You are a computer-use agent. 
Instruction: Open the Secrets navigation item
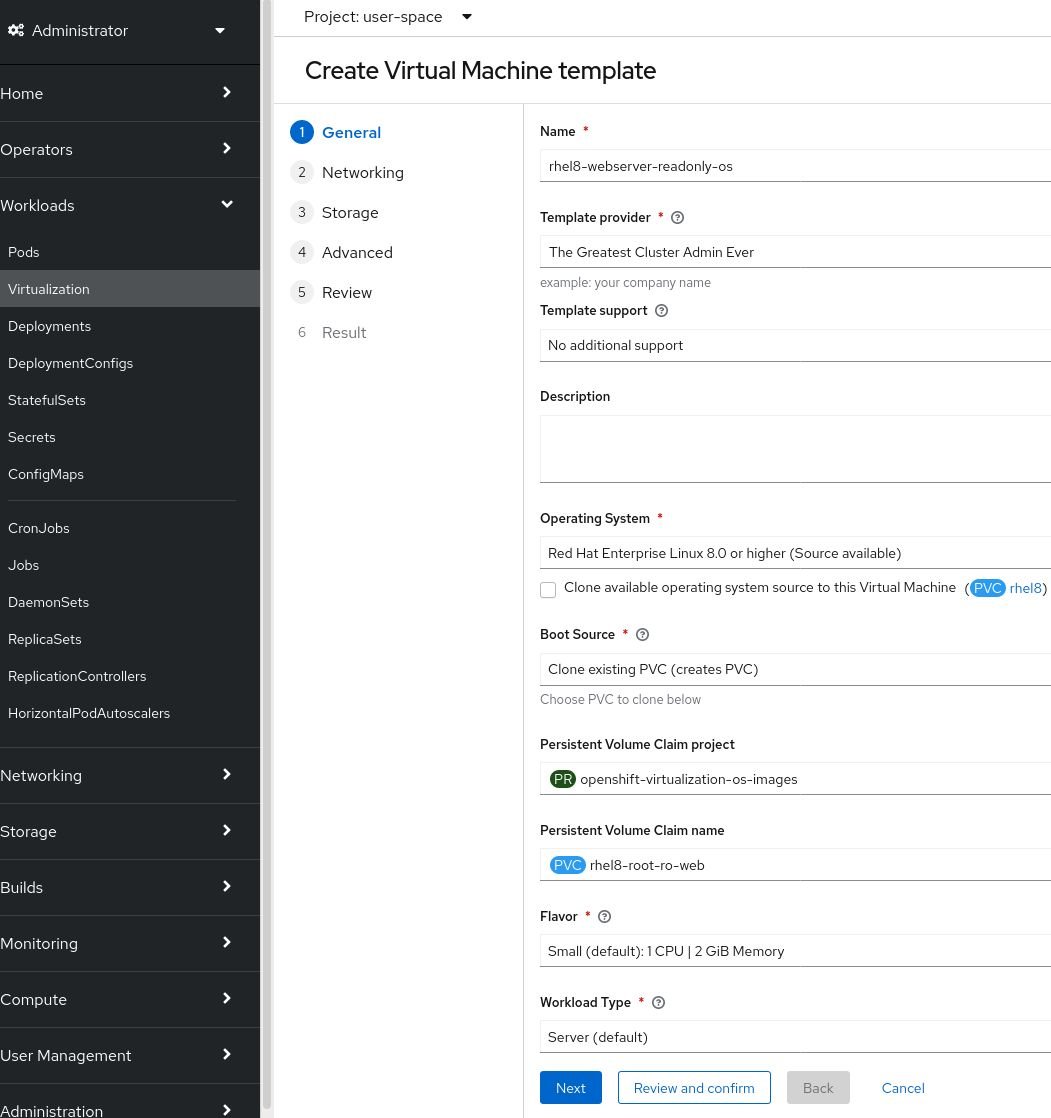coord(31,437)
